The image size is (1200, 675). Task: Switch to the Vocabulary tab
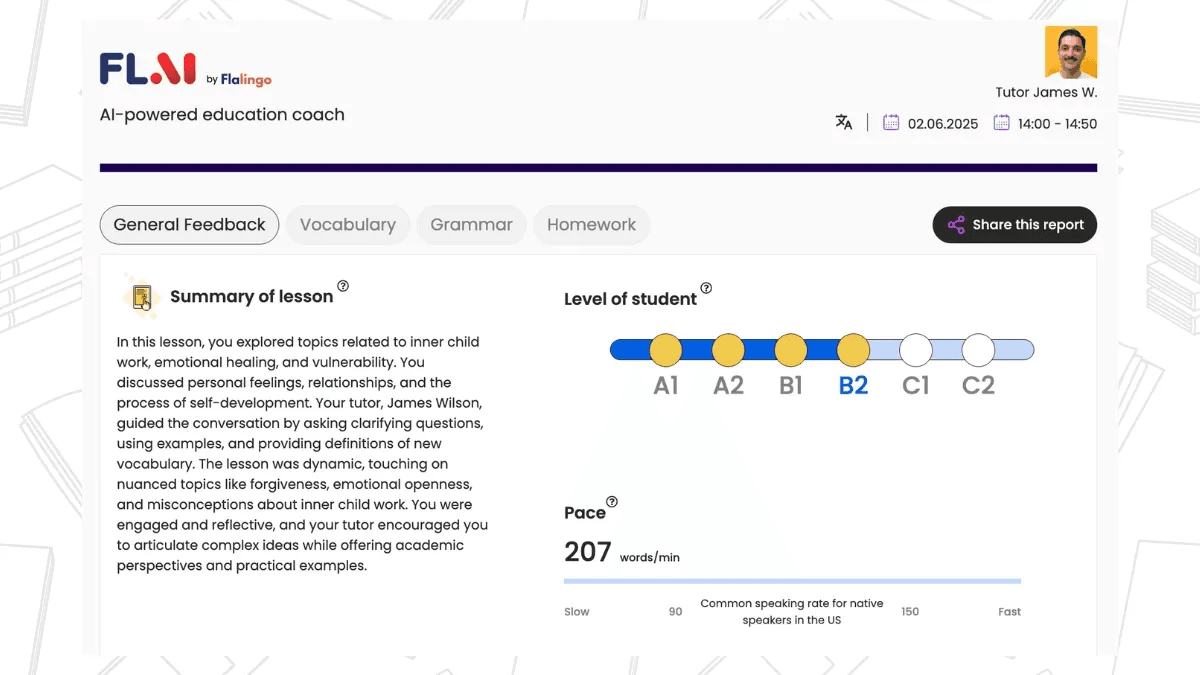click(347, 225)
